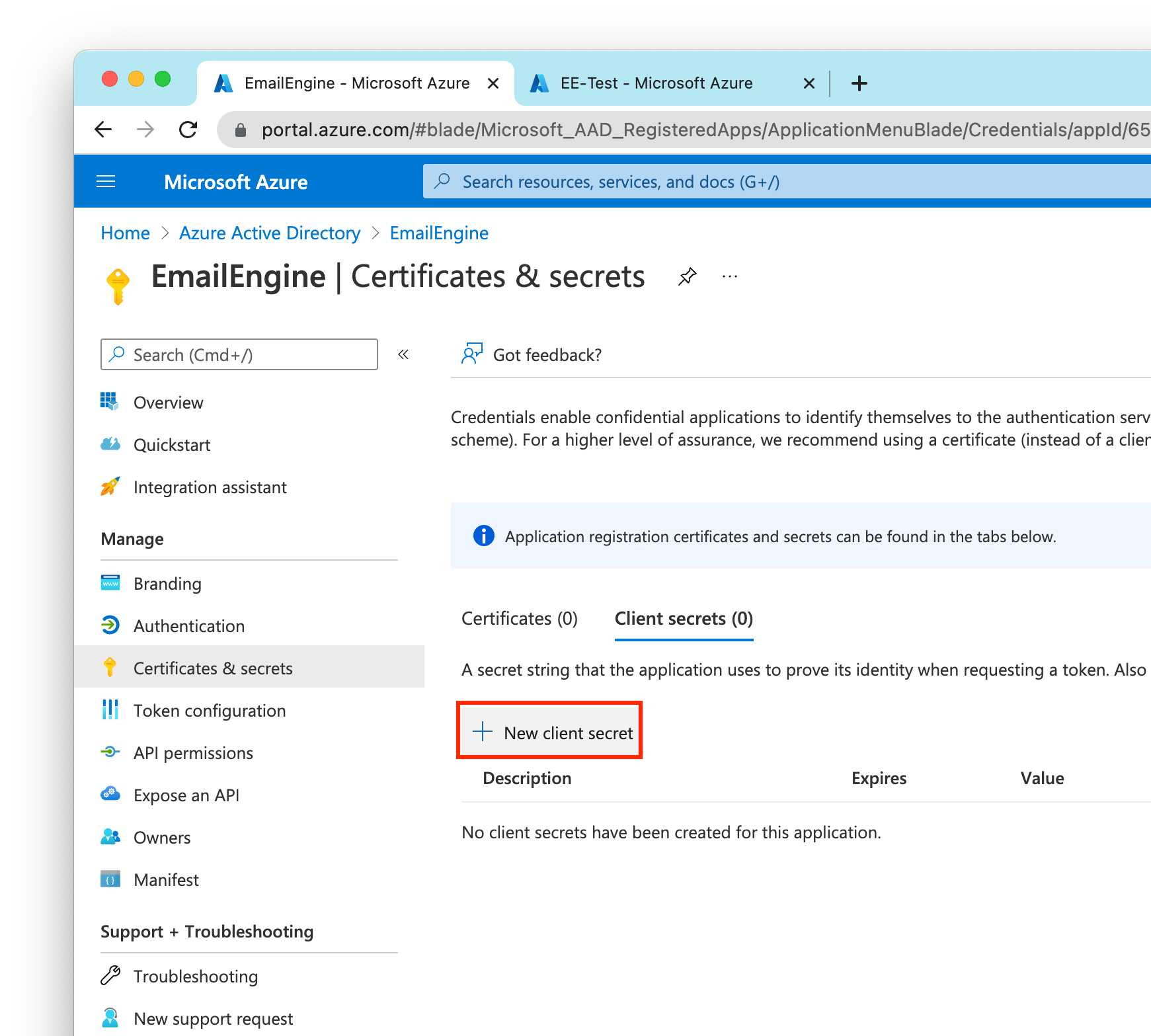Image resolution: width=1151 pixels, height=1036 pixels.
Task: Pin the Certificates & secrets blade
Action: [688, 276]
